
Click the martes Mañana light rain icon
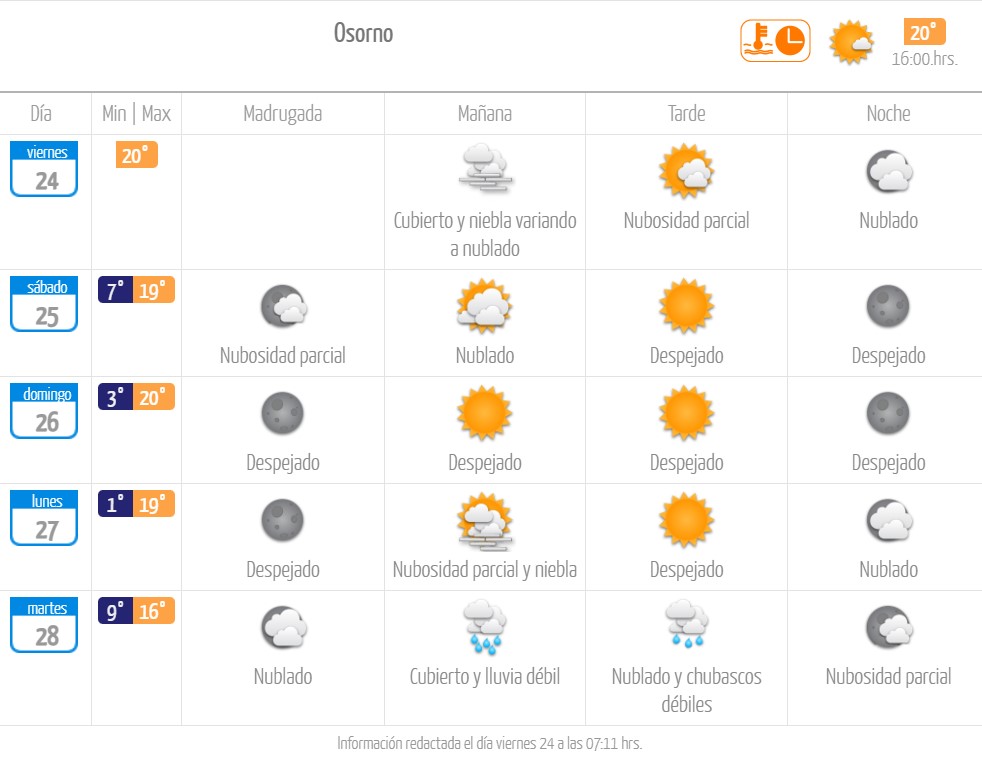485,627
